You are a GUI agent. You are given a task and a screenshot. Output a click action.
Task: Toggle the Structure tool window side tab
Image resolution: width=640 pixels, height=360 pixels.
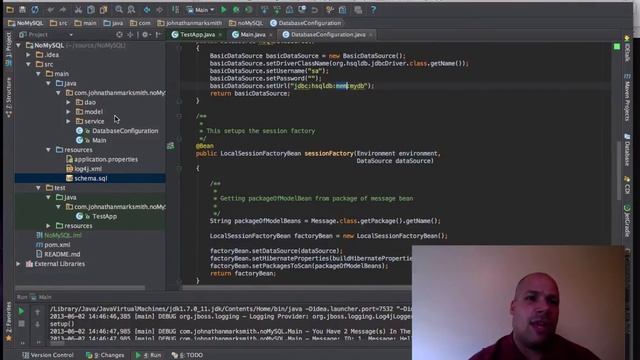tap(8, 98)
